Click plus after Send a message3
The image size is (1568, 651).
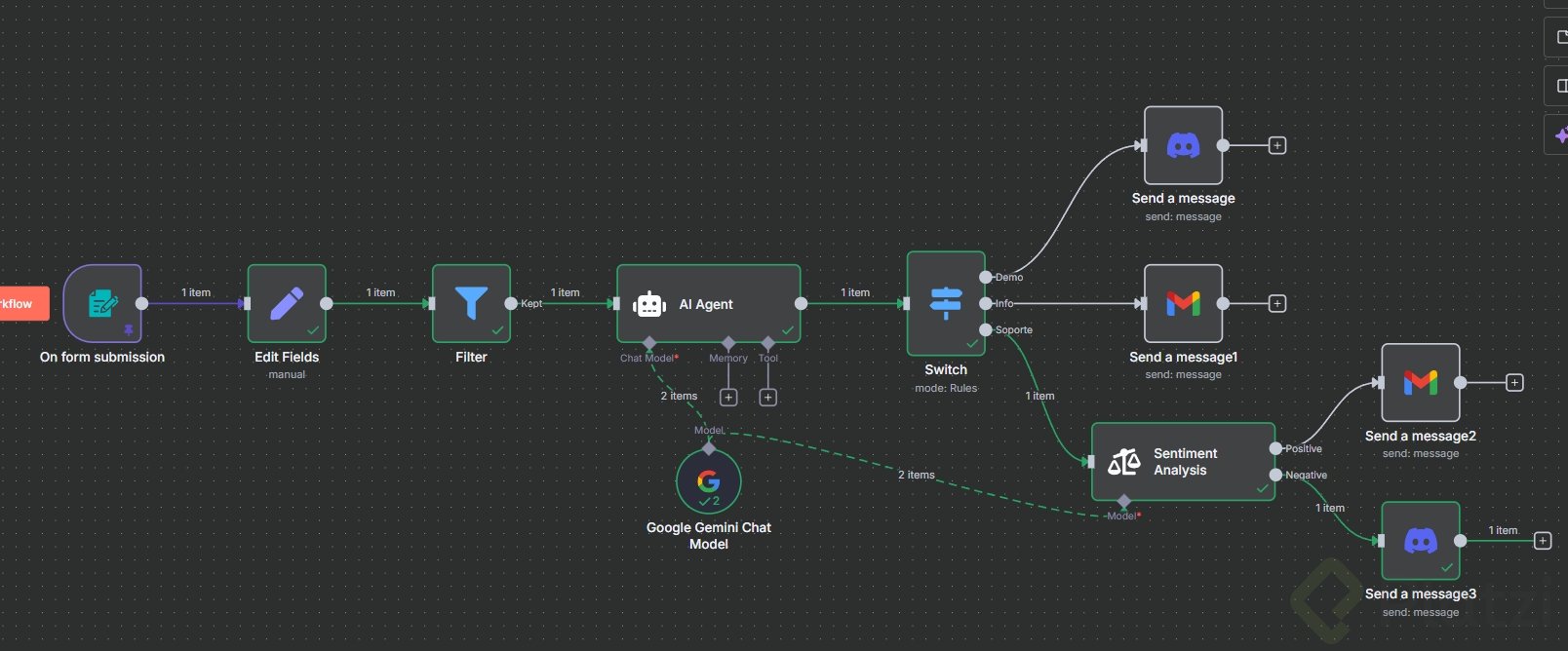click(1543, 541)
